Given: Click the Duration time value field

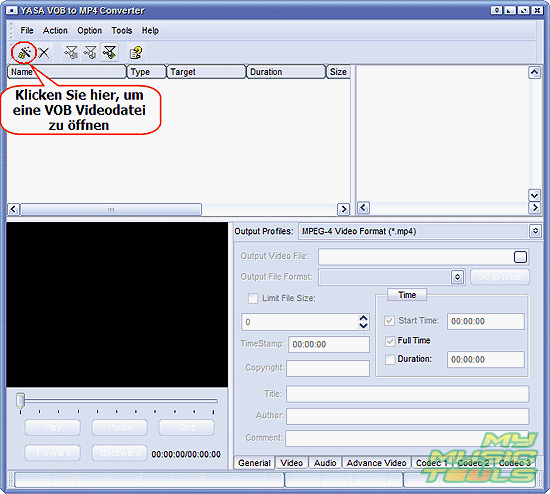Looking at the screenshot, I should (x=486, y=360).
